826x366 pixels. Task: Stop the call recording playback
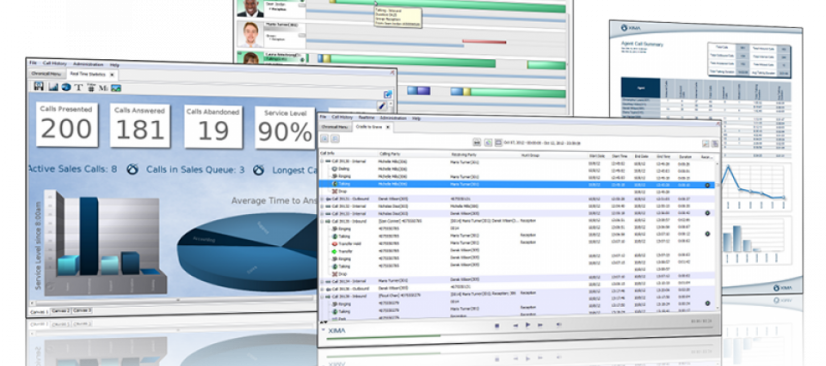click(x=497, y=325)
